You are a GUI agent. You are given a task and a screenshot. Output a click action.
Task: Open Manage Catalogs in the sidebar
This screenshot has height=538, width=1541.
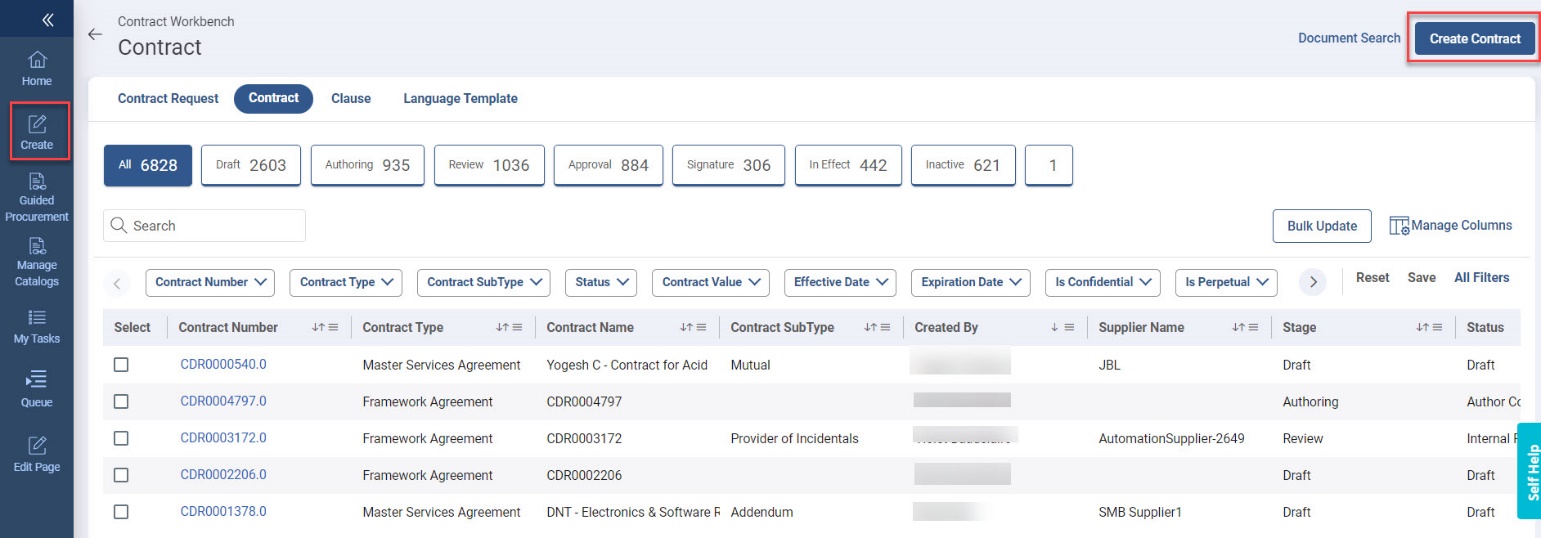(37, 261)
